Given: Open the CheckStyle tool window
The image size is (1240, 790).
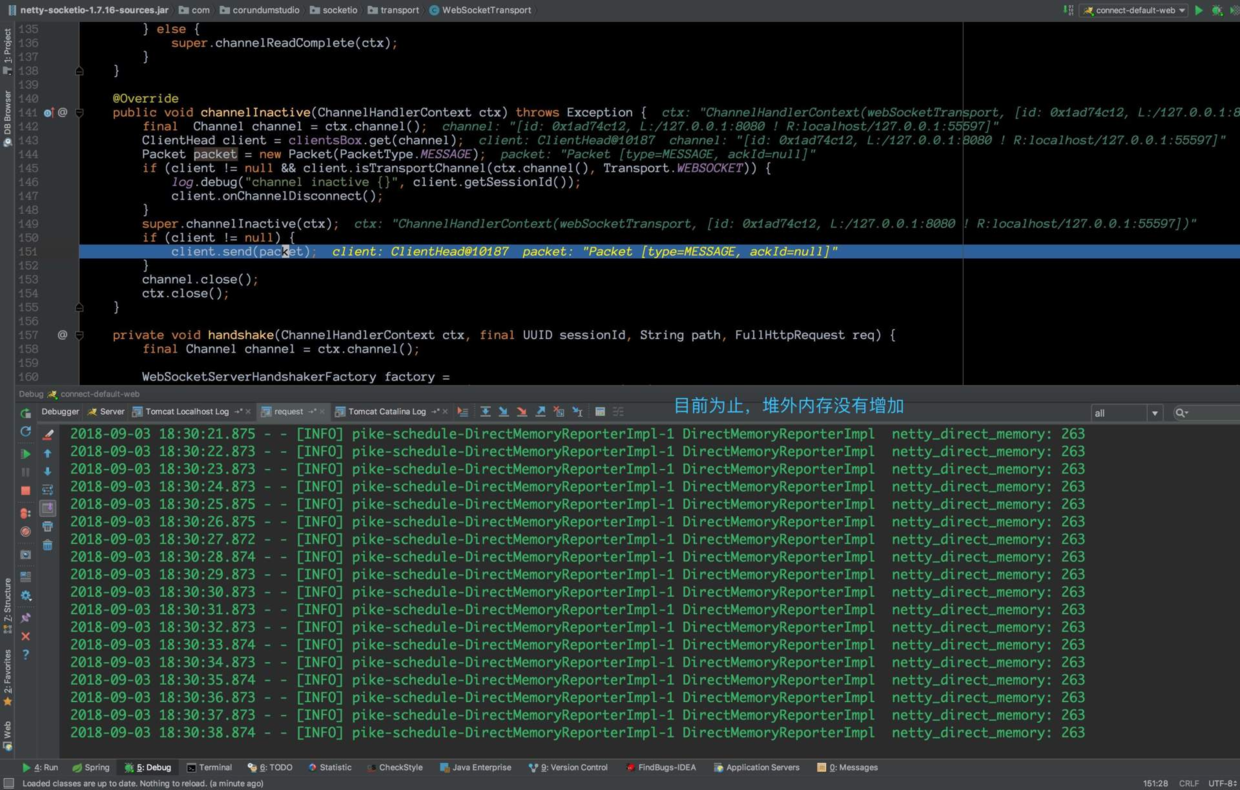Looking at the screenshot, I should (x=394, y=767).
